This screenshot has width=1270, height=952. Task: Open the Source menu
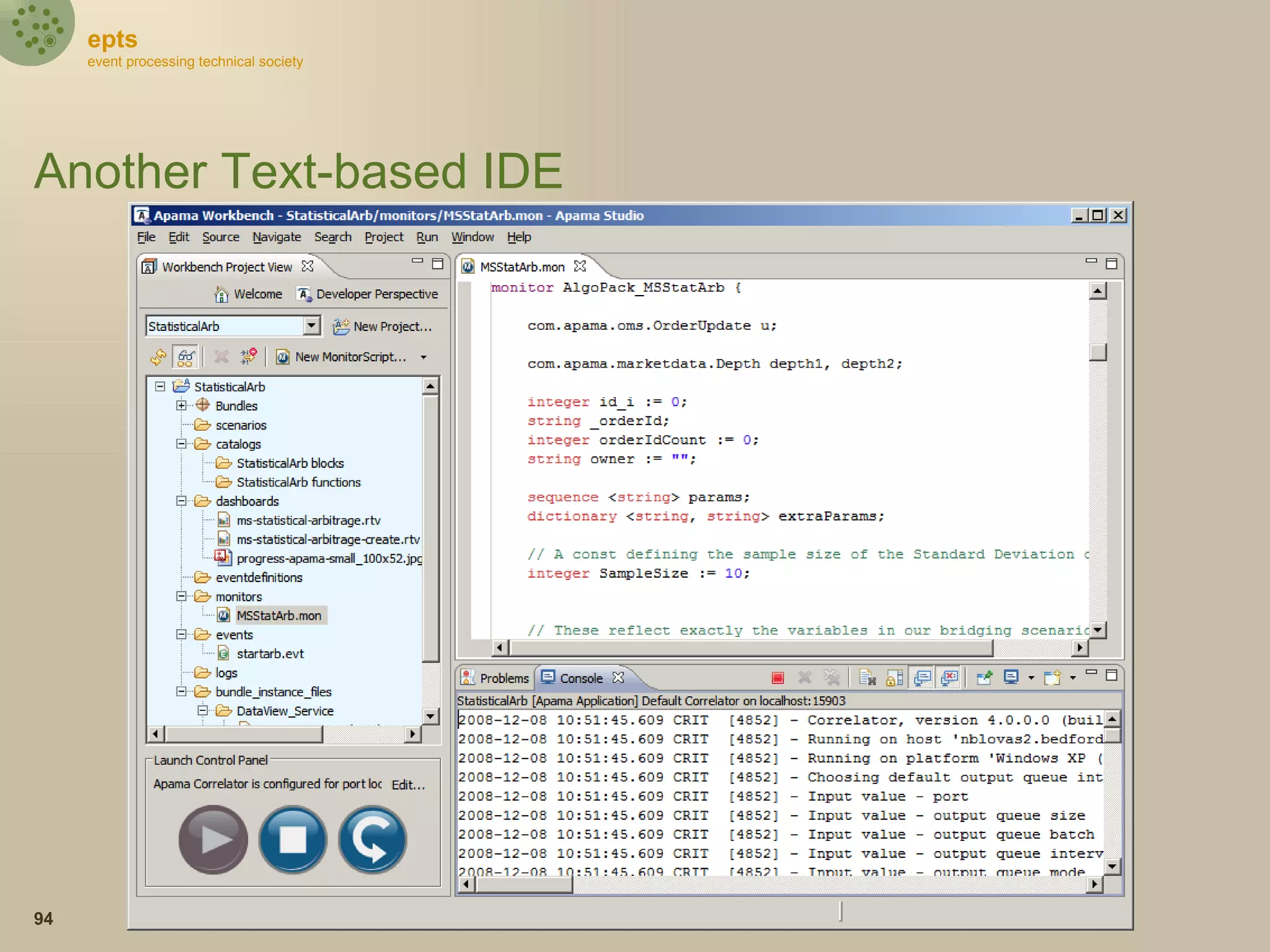[x=221, y=237]
